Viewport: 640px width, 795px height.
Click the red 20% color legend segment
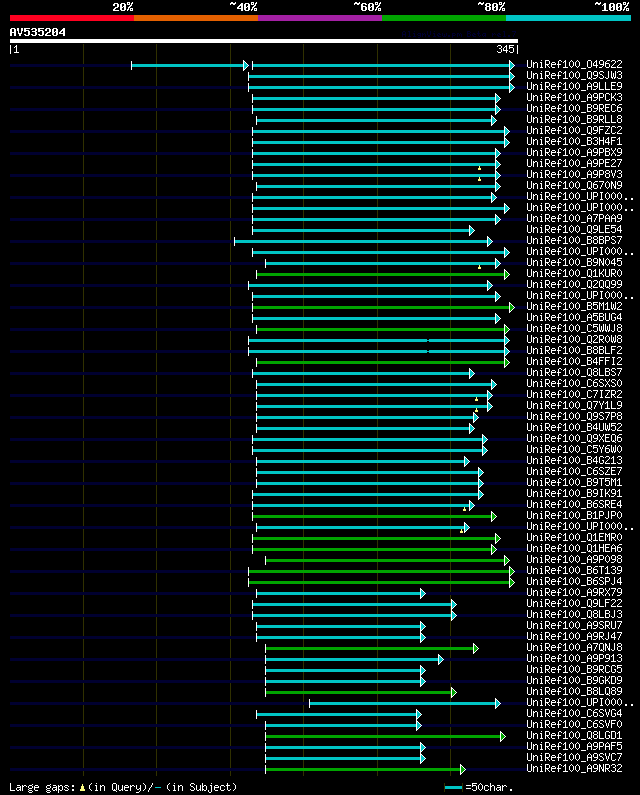(x=72, y=18)
